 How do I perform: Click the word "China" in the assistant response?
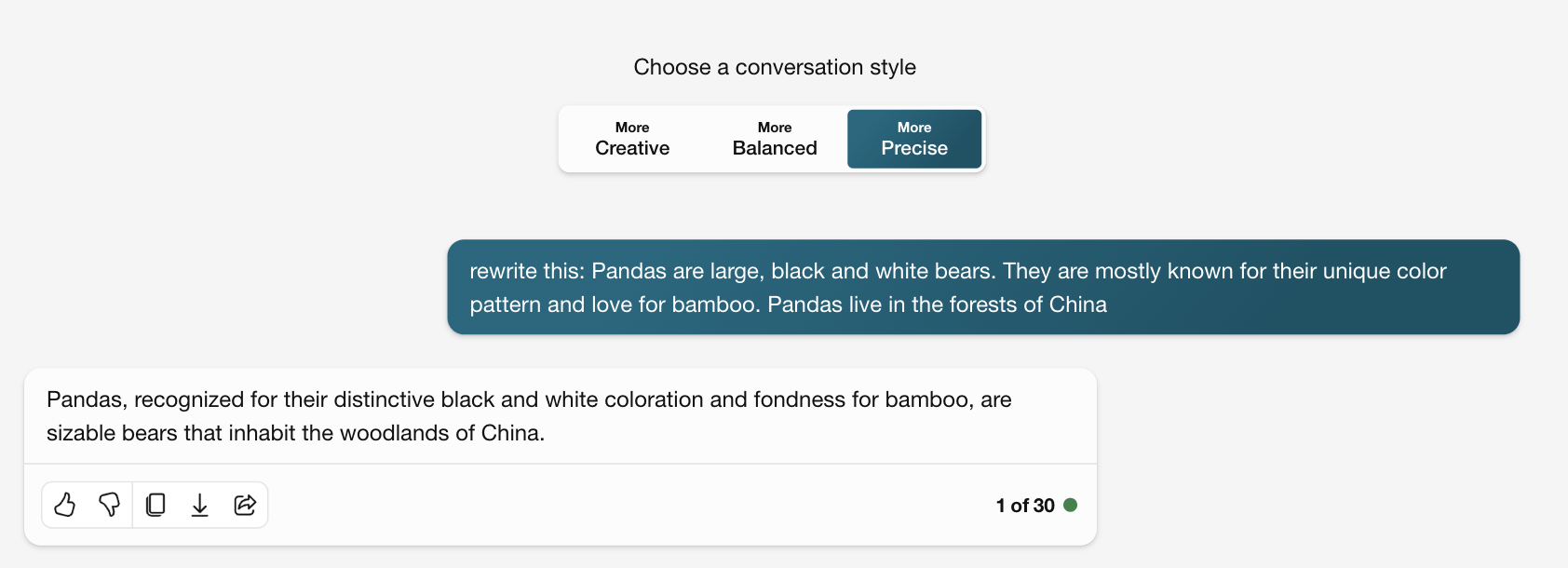[x=511, y=433]
